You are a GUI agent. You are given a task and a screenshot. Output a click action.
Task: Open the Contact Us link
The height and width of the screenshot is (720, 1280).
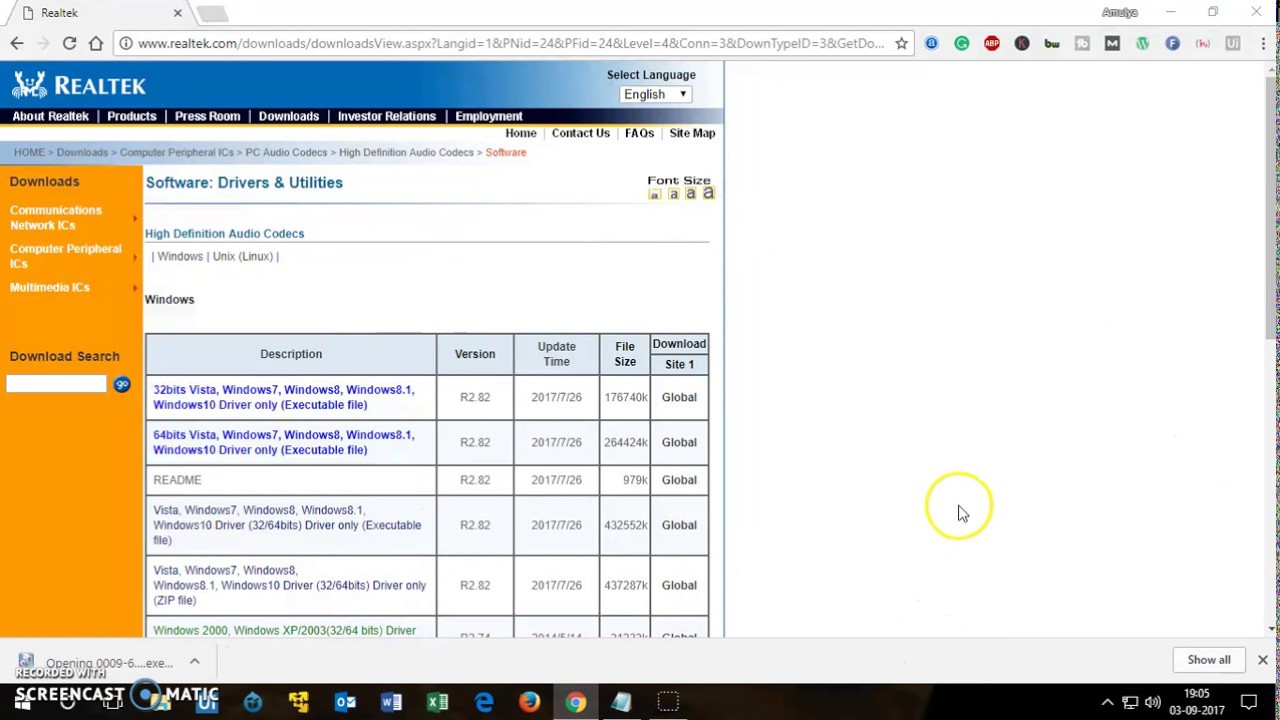[x=580, y=133]
